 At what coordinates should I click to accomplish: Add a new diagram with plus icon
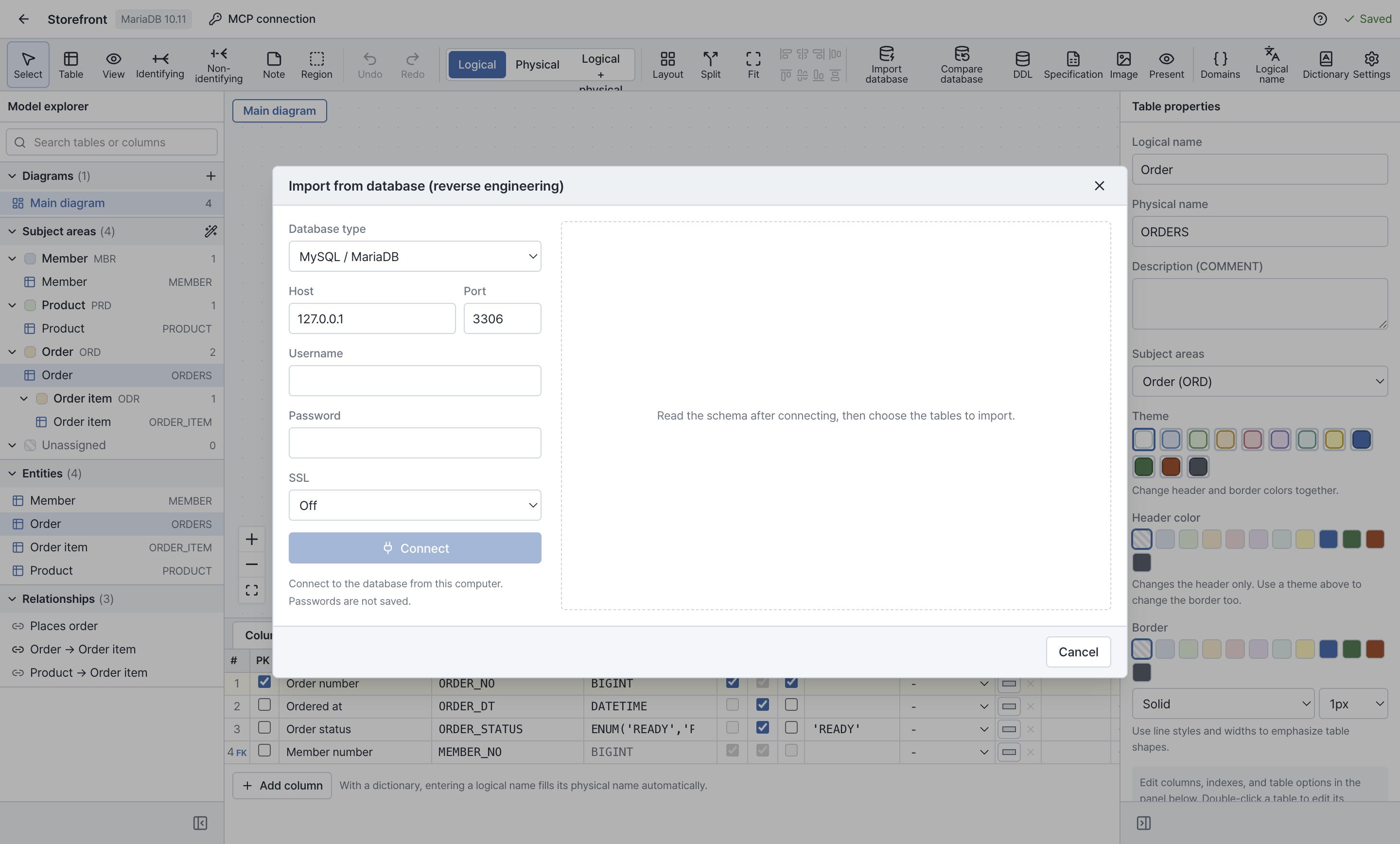coord(210,176)
